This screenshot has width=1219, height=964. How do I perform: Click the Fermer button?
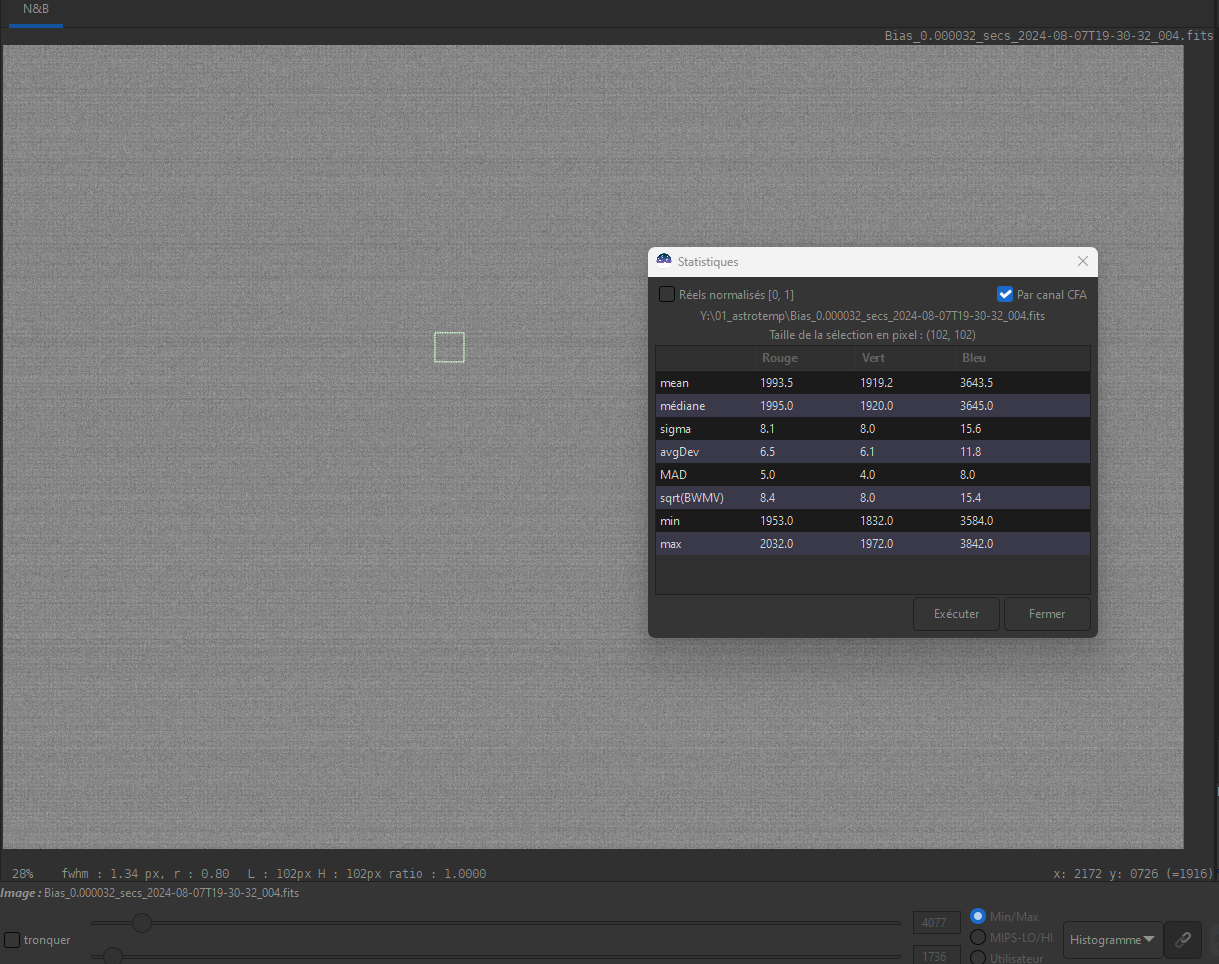(1047, 614)
